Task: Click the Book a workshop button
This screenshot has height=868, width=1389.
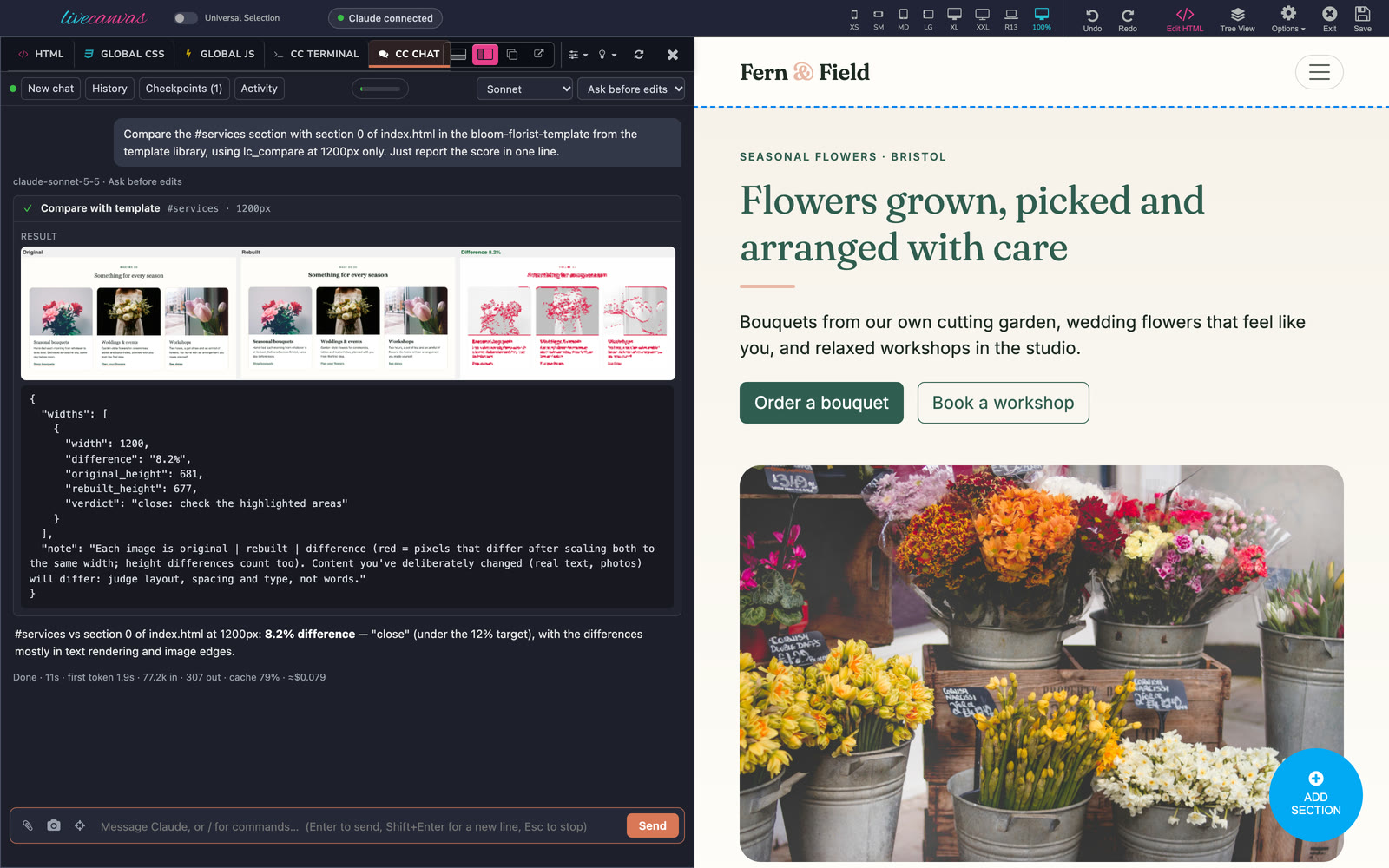Action: tap(1003, 403)
